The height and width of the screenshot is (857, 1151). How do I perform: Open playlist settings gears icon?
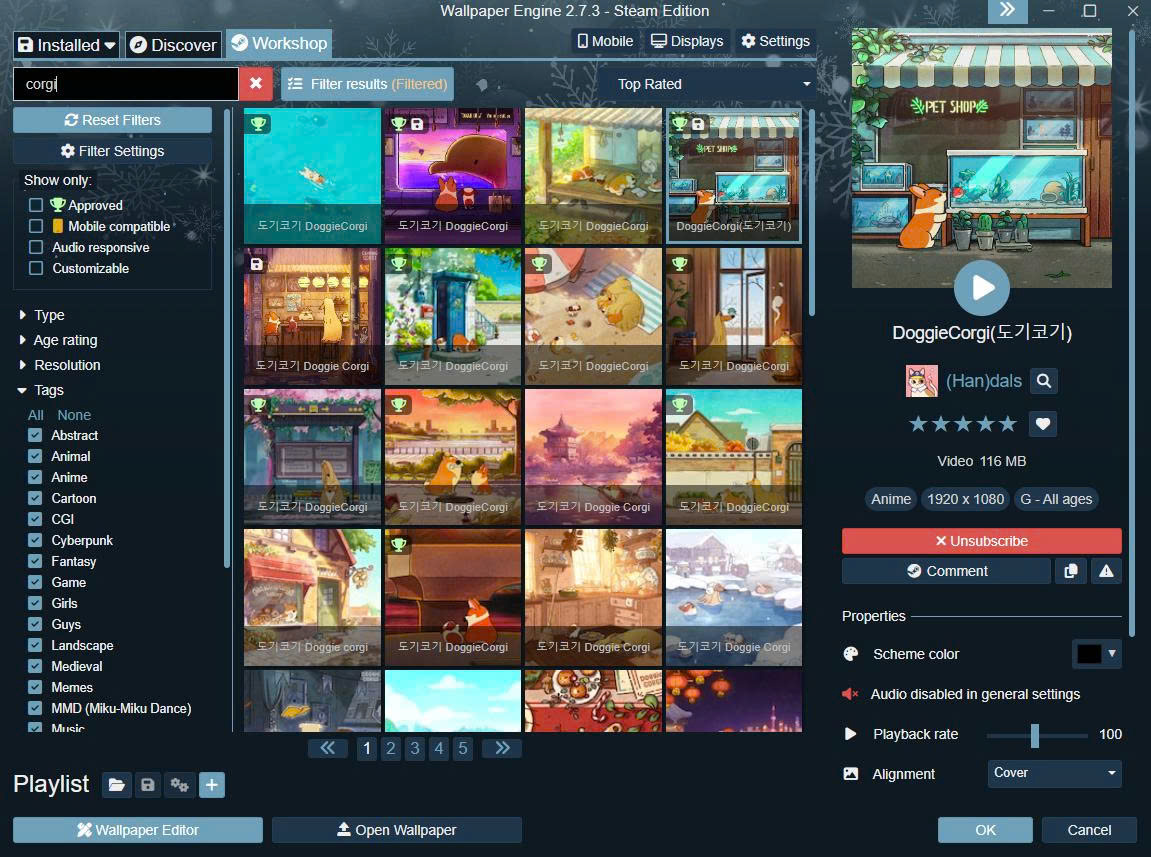pos(180,785)
